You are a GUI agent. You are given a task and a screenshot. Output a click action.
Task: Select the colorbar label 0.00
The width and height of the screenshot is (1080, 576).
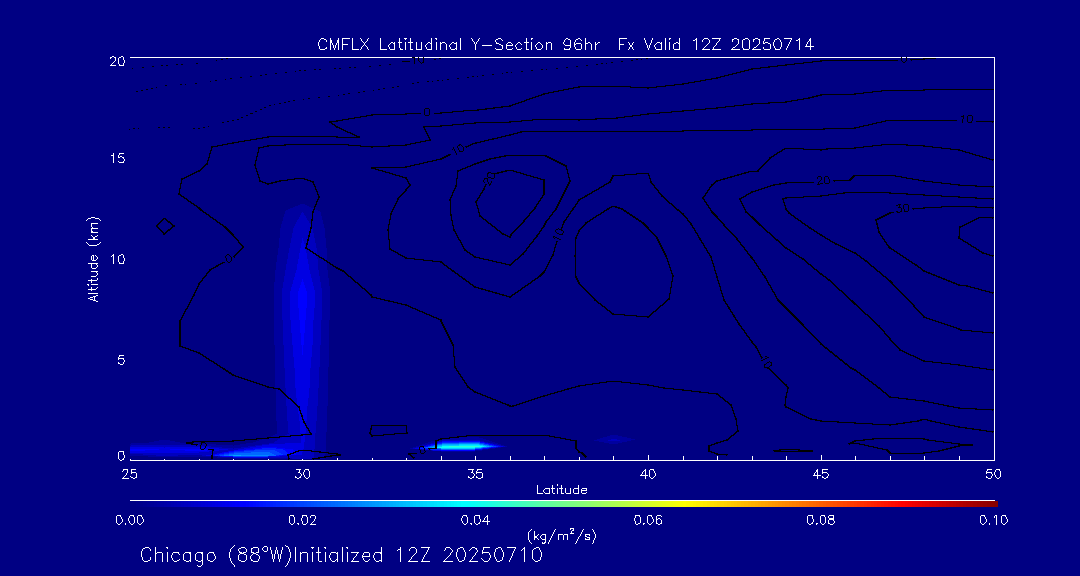(129, 520)
